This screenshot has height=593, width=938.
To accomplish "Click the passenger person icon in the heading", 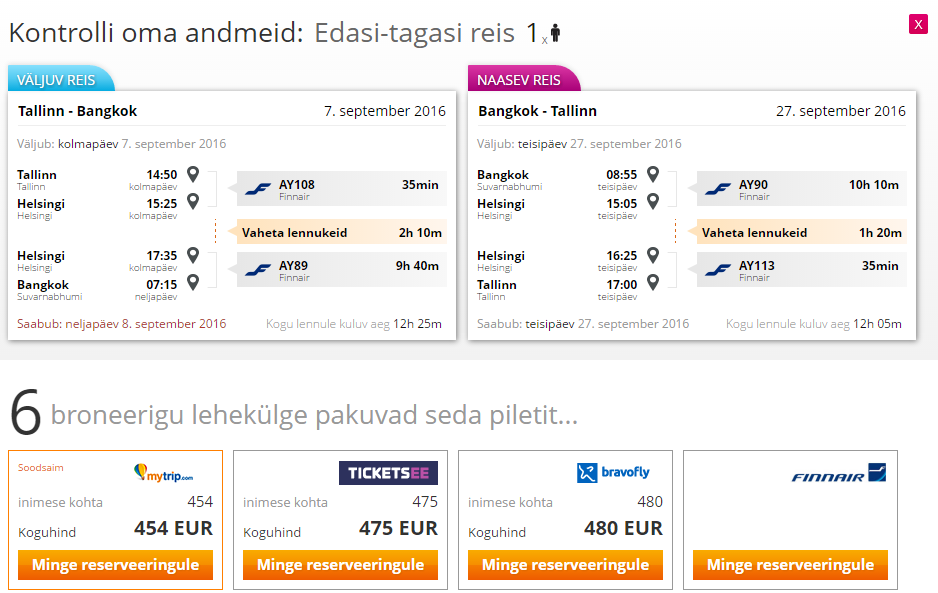I will click(555, 33).
